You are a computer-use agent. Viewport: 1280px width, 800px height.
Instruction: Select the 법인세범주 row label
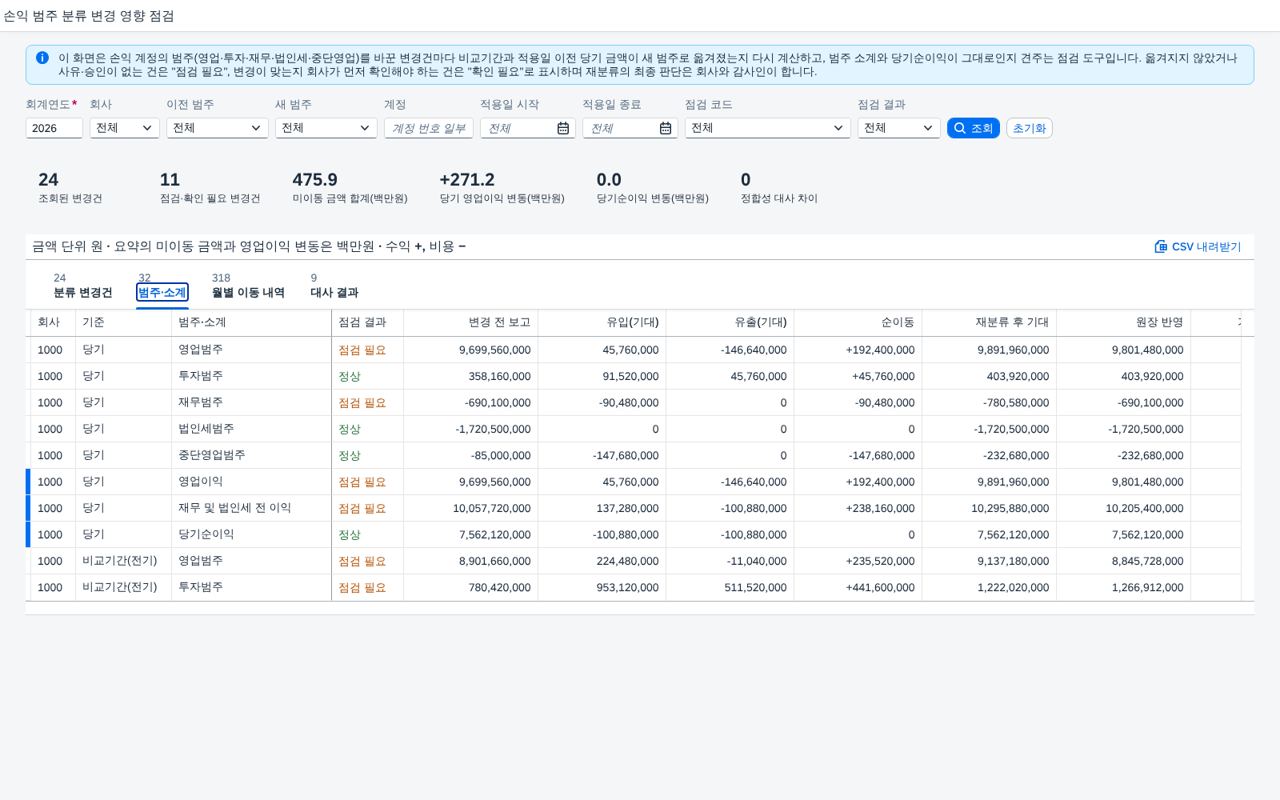(206, 428)
